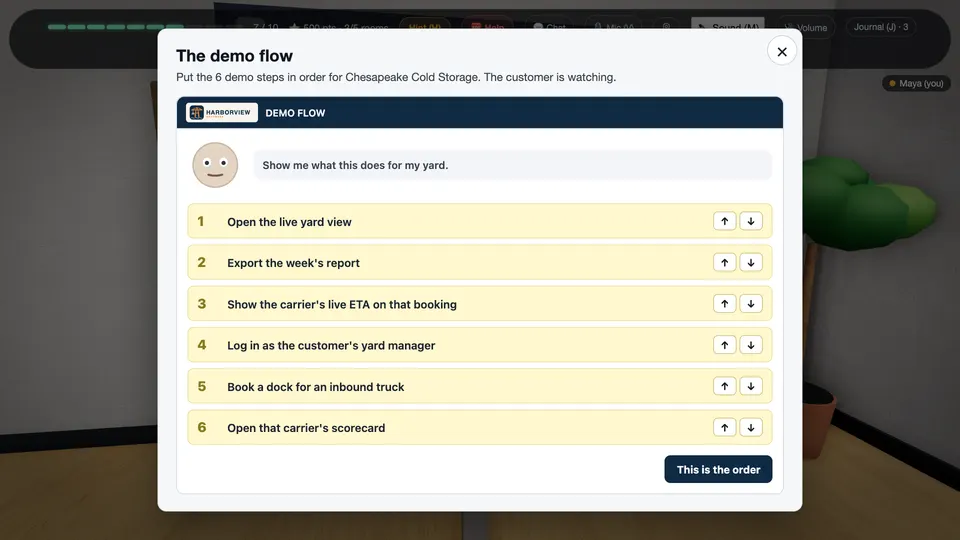Screen dimensions: 960x540
Task: Move 'Log in as the customer's yard manager' down
Action: [x=751, y=345]
